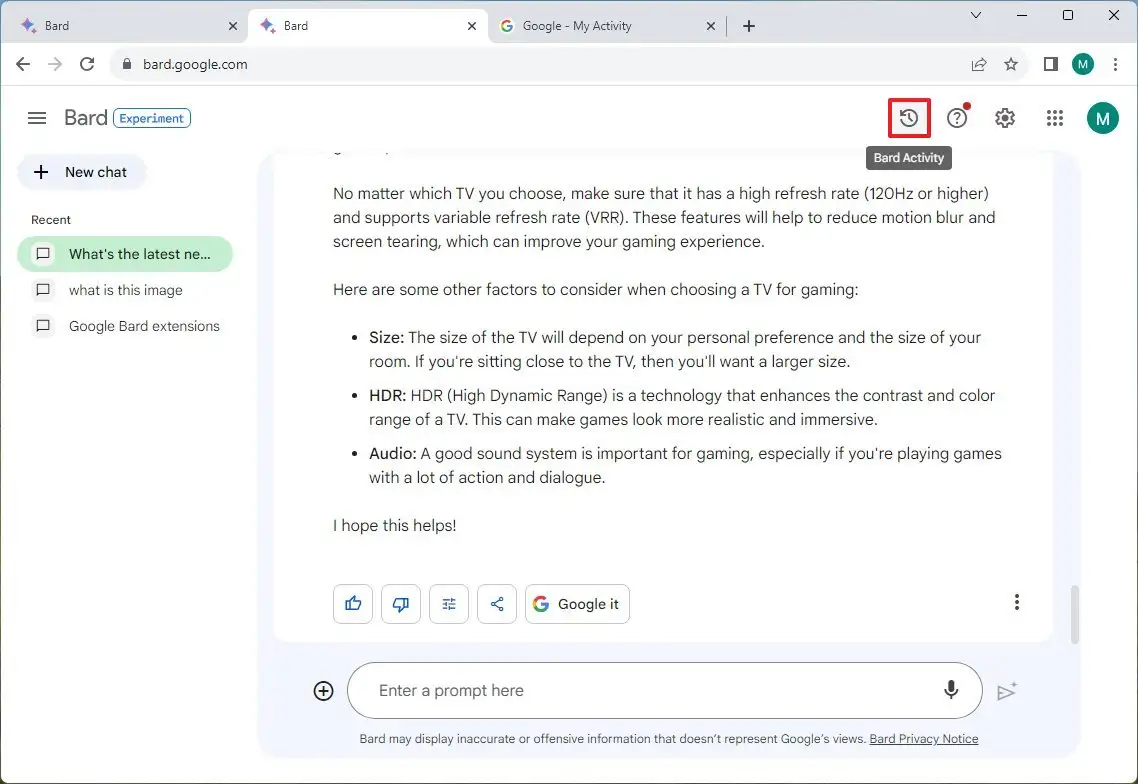The width and height of the screenshot is (1138, 784).
Task: Toggle the hamburger main menu
Action: [37, 118]
